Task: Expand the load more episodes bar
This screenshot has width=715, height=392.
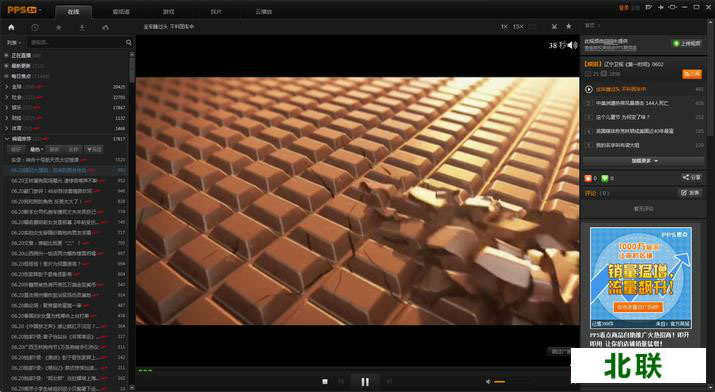Action: (x=643, y=161)
